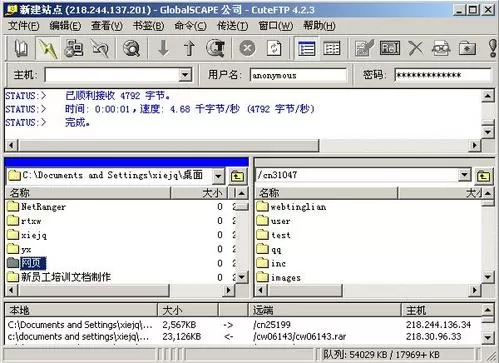Click remote pane parent folder button
This screenshot has height=363, width=499.
tap(484, 176)
